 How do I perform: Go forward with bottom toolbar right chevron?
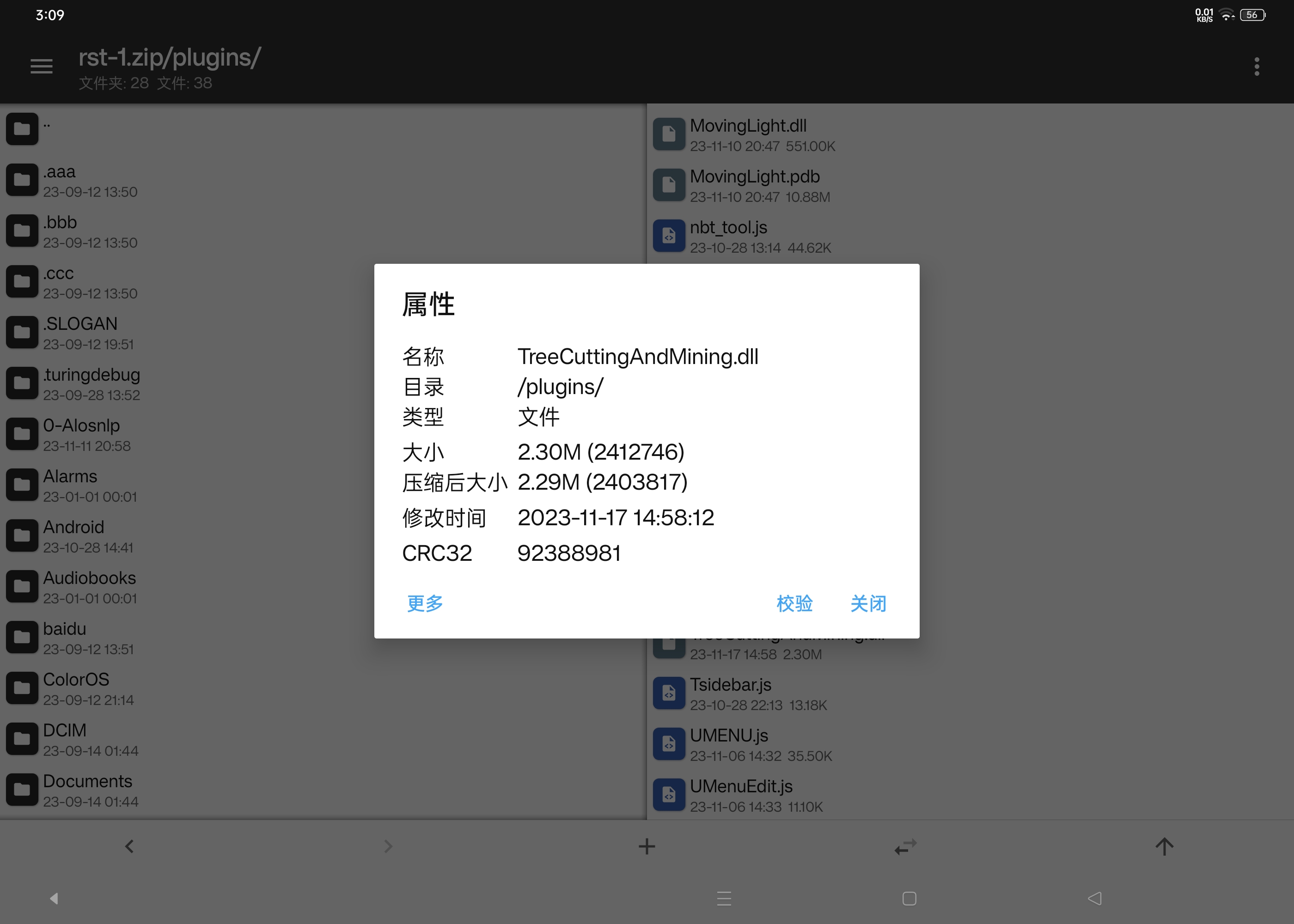pyautogui.click(x=388, y=846)
